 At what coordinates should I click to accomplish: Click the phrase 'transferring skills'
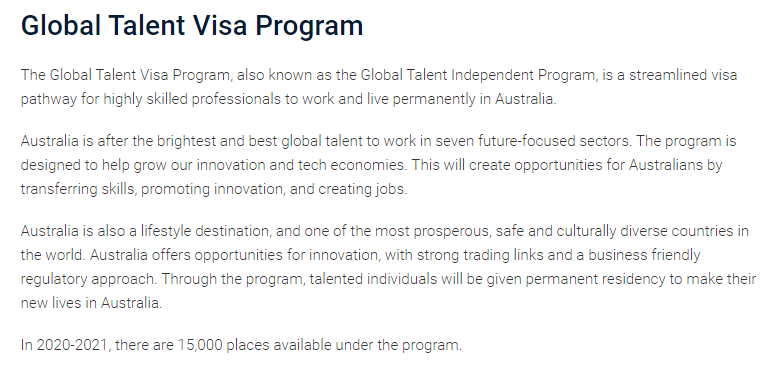(77, 189)
